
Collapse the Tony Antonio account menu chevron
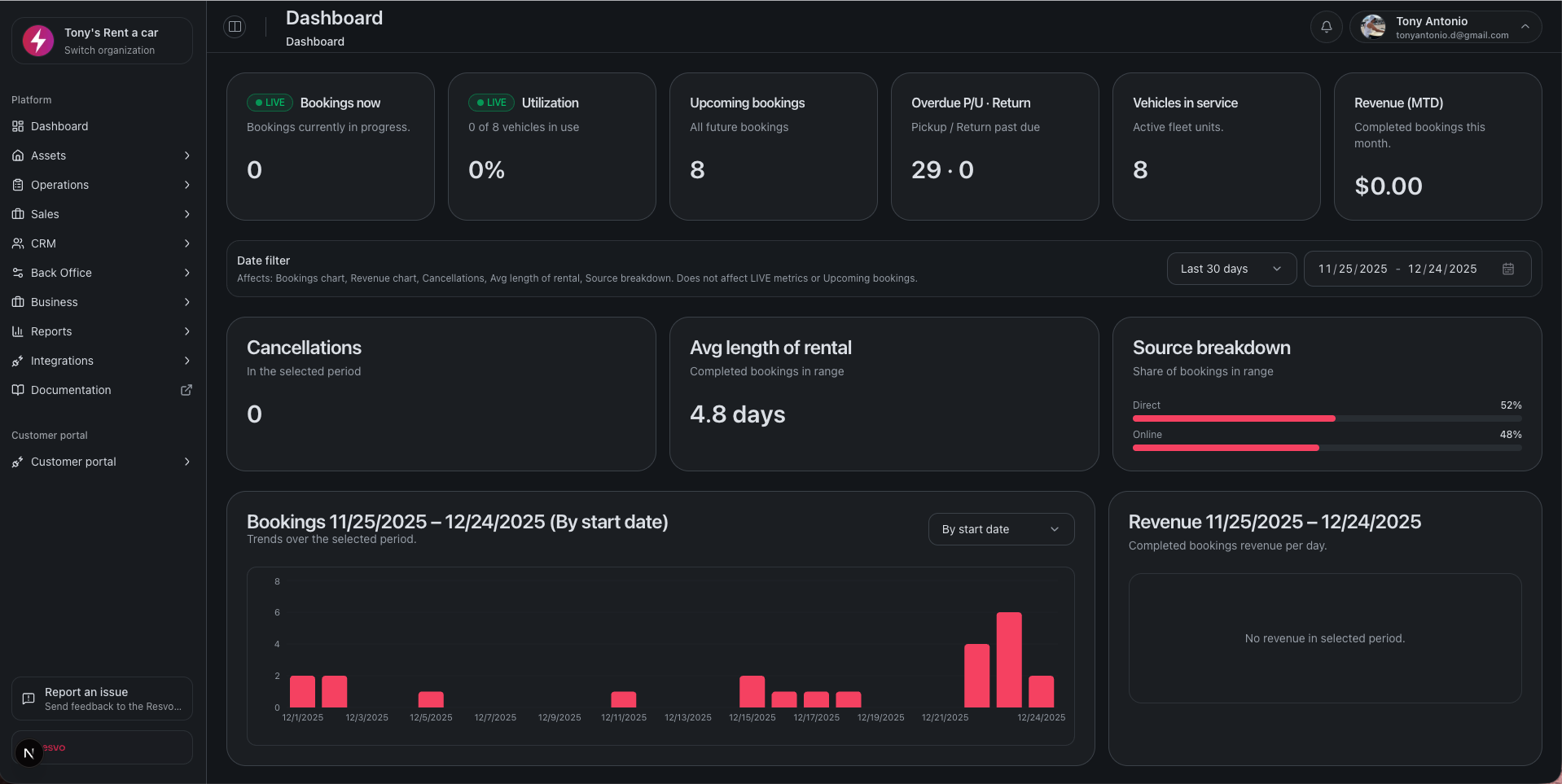(x=1525, y=27)
